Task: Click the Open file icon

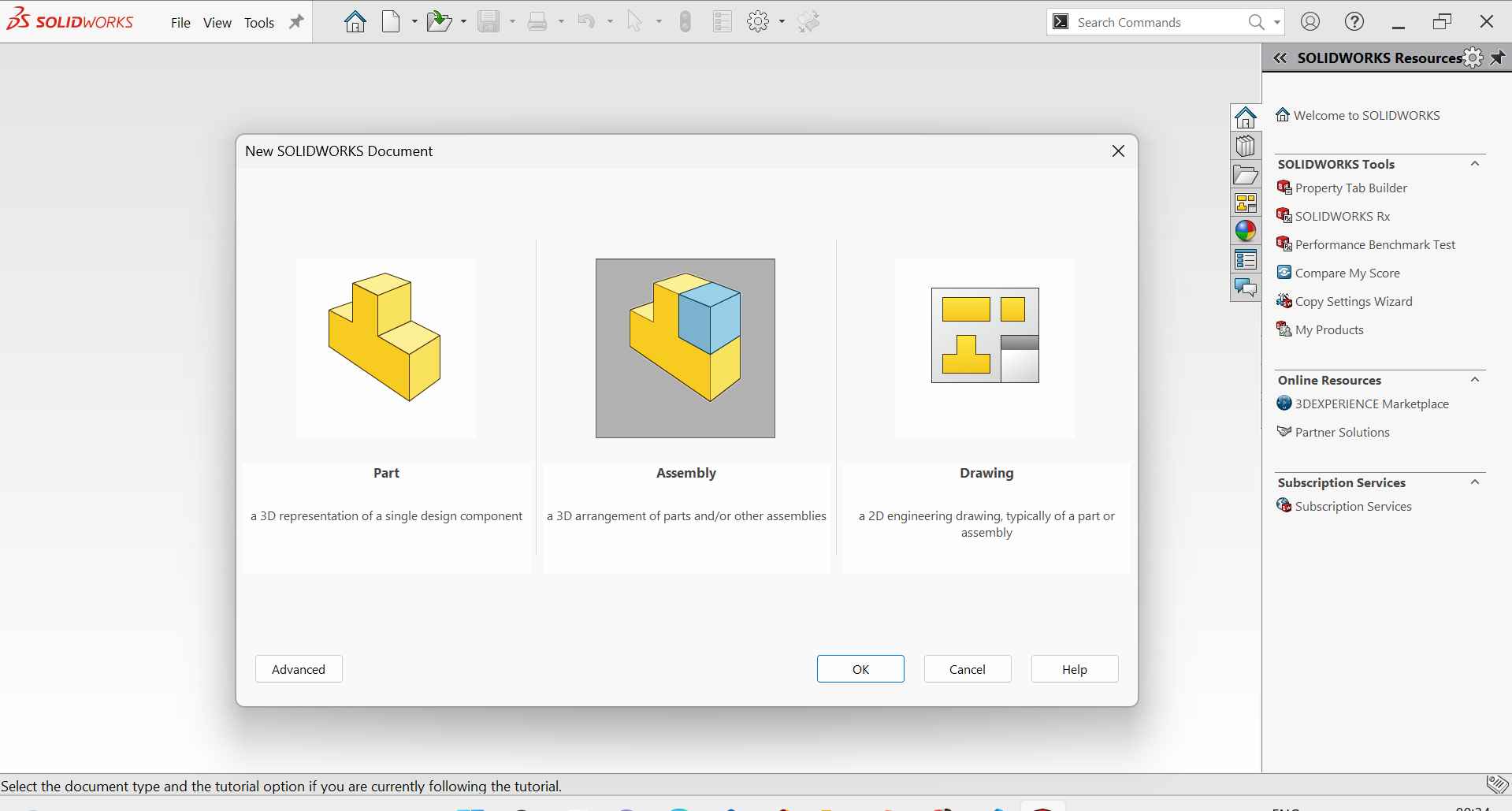Action: pyautogui.click(x=439, y=21)
